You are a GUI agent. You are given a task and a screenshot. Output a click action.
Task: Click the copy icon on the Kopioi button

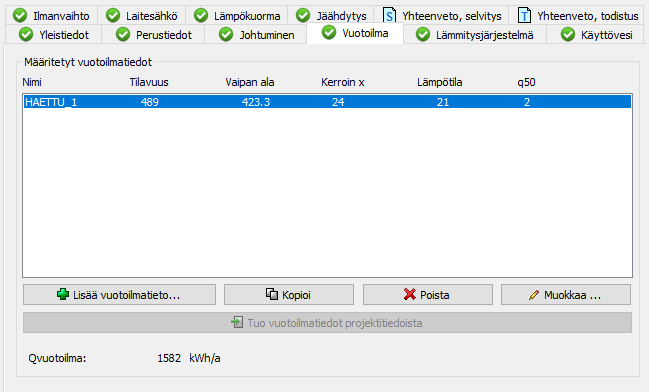click(272, 294)
